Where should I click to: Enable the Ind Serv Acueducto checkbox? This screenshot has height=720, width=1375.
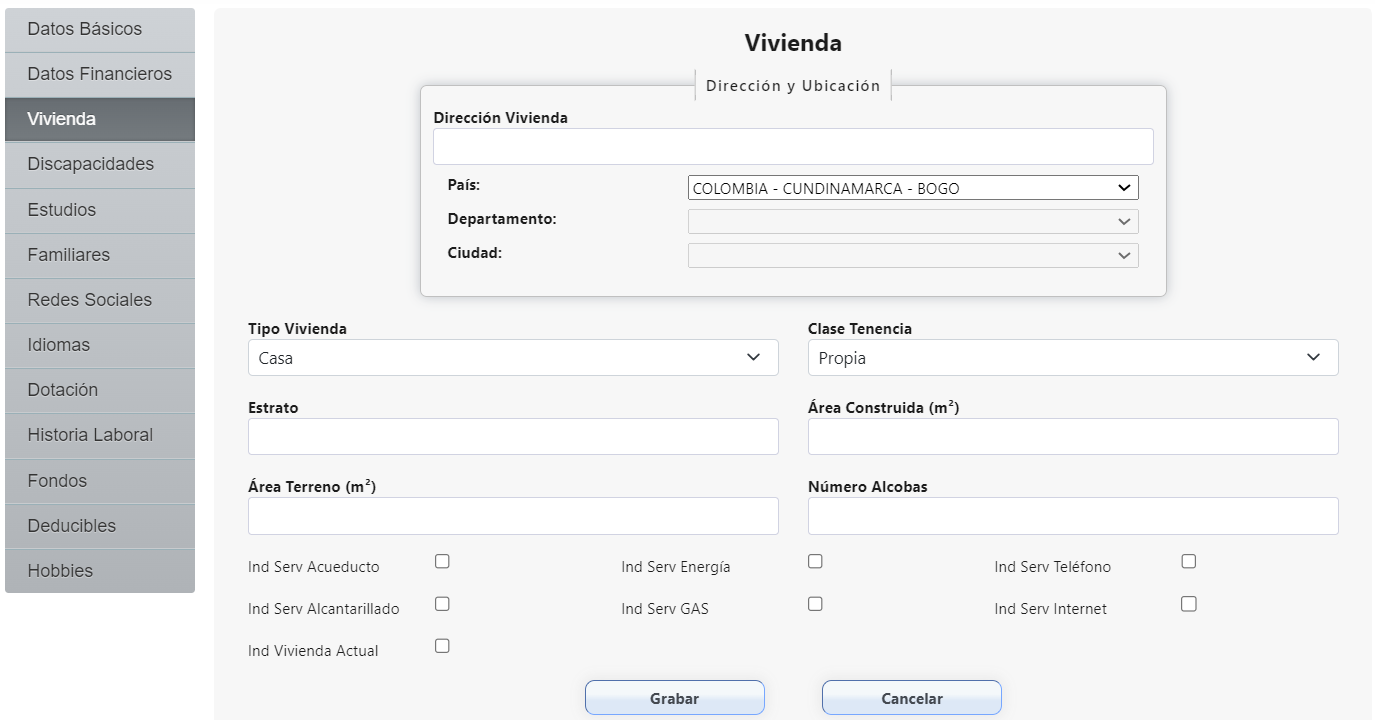(x=442, y=561)
